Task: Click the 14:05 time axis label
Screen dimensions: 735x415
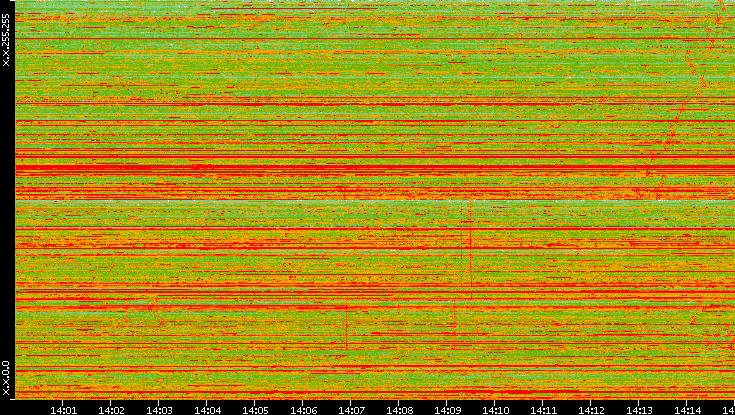Action: pyautogui.click(x=255, y=410)
